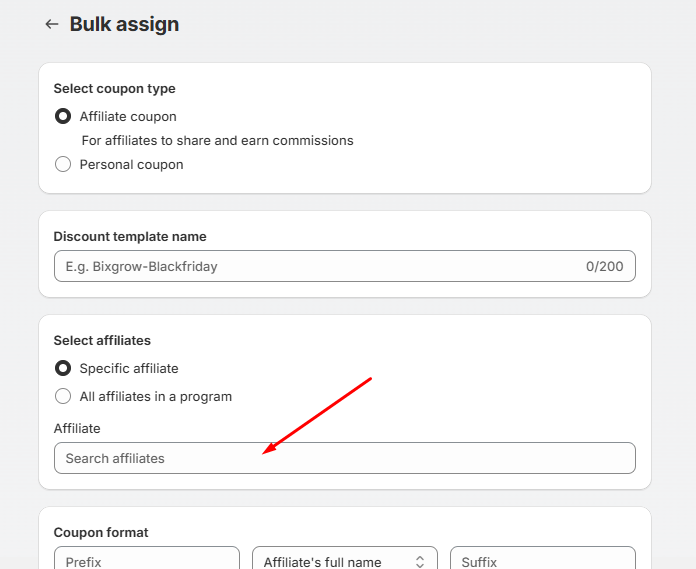Click the 'Select affiliates' section heading

[102, 341]
